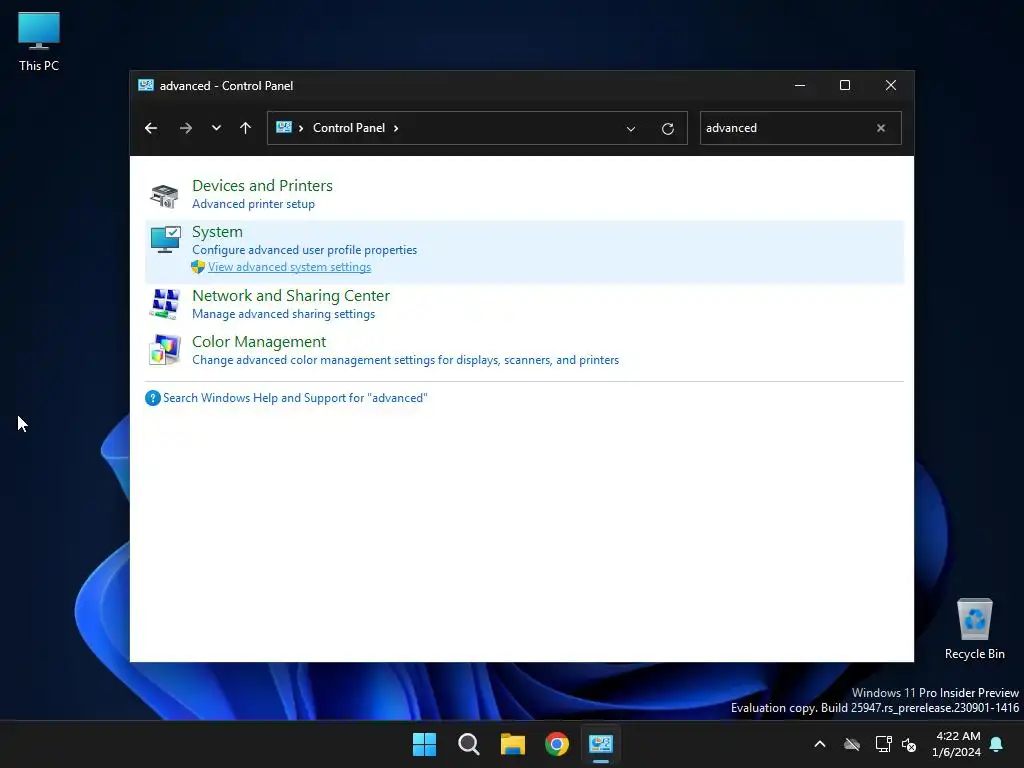Viewport: 1024px width, 768px height.
Task: Launch File Explorer from the taskbar
Action: coord(513,744)
